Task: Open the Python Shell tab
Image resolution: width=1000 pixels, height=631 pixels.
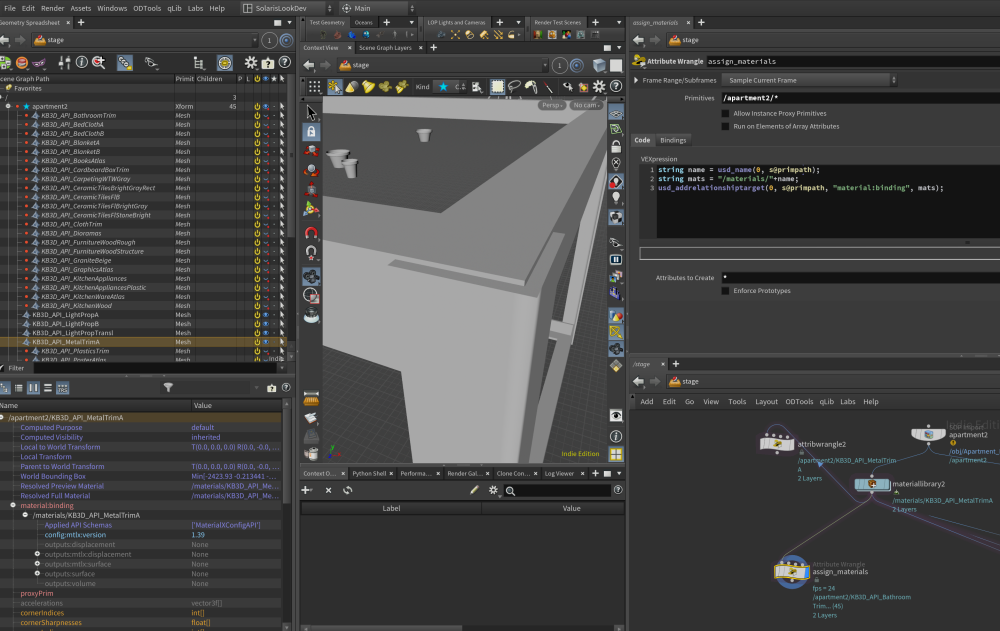Action: click(369, 473)
